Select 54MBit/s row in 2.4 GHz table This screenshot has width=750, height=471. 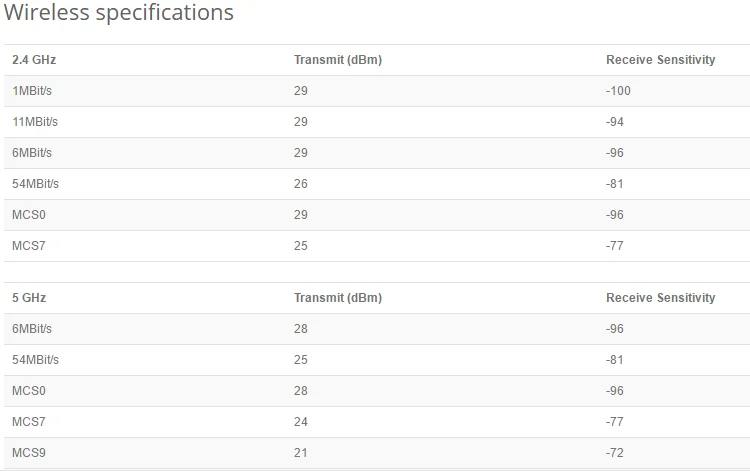pos(35,184)
